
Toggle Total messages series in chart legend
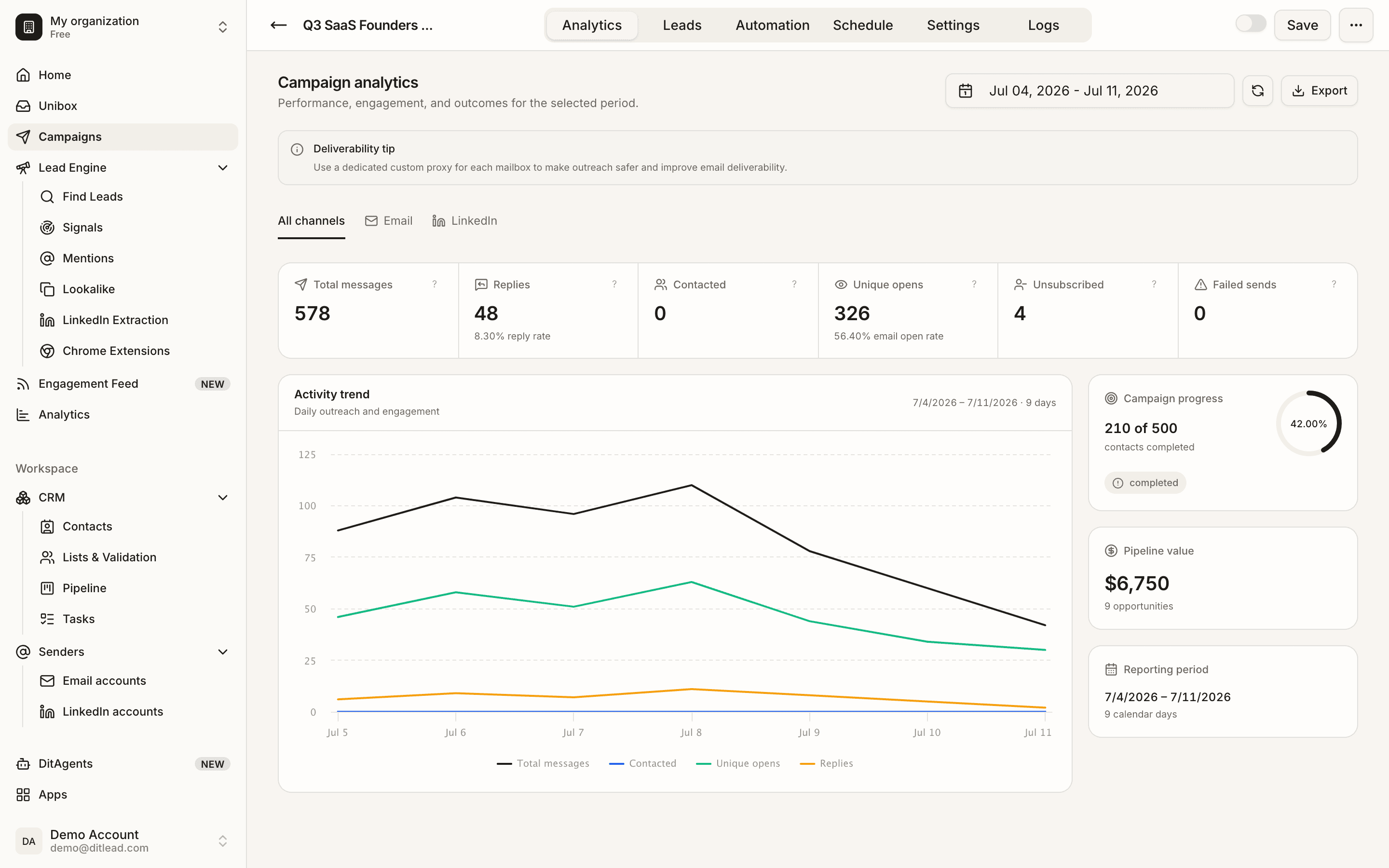click(543, 763)
